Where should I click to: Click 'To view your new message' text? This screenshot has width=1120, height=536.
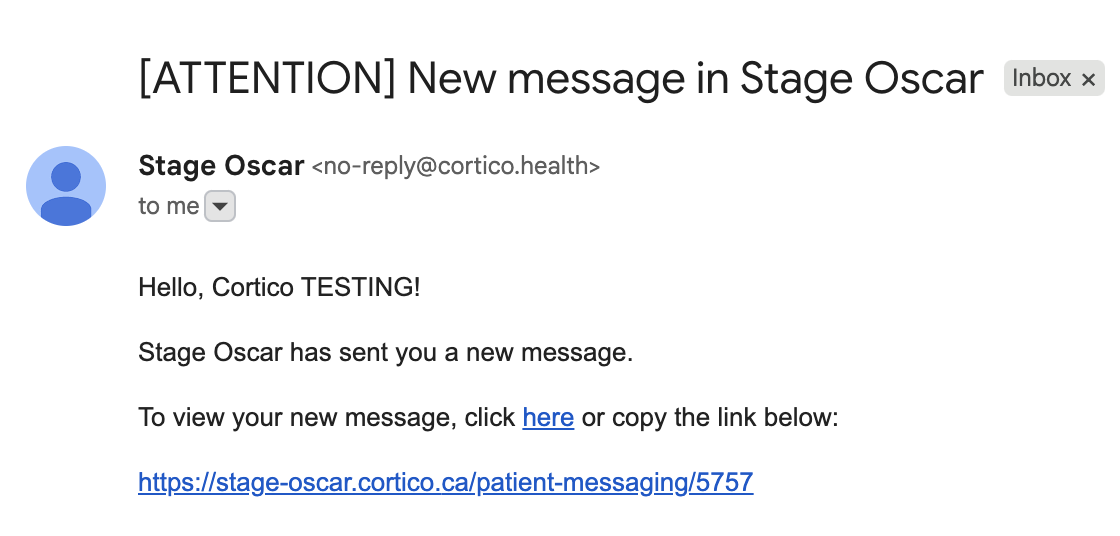point(297,417)
